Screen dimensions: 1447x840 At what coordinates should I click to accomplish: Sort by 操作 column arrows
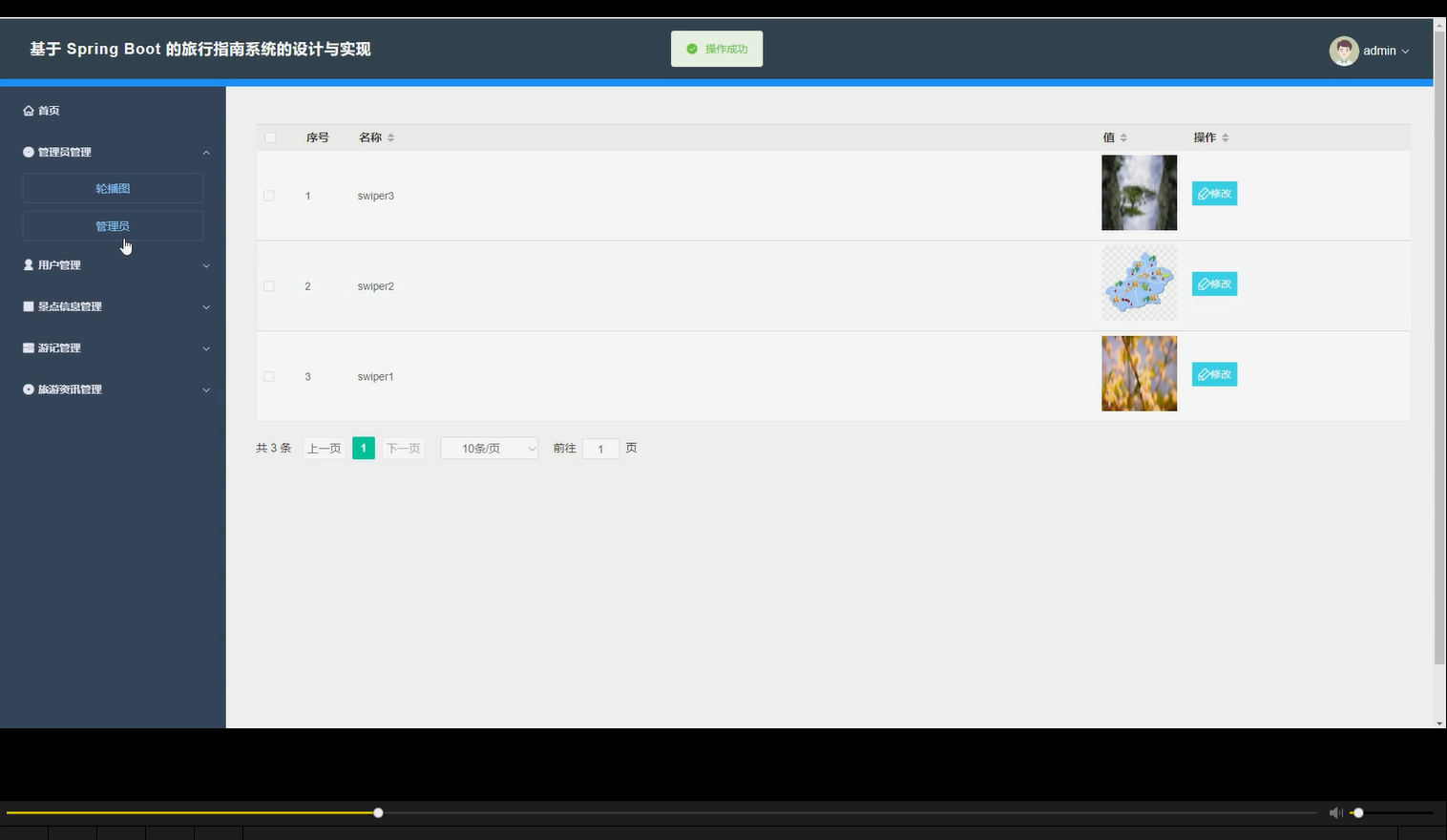tap(1226, 137)
